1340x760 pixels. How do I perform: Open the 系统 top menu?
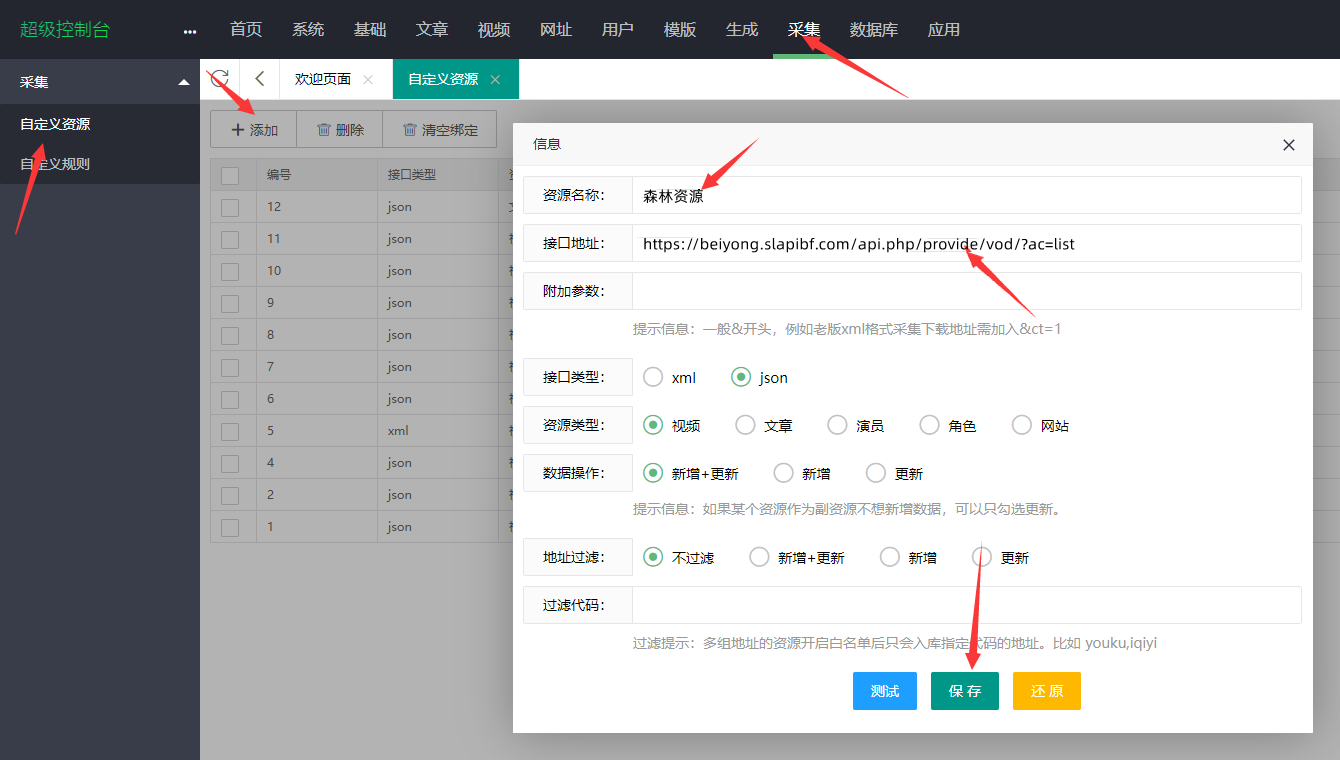pos(308,30)
